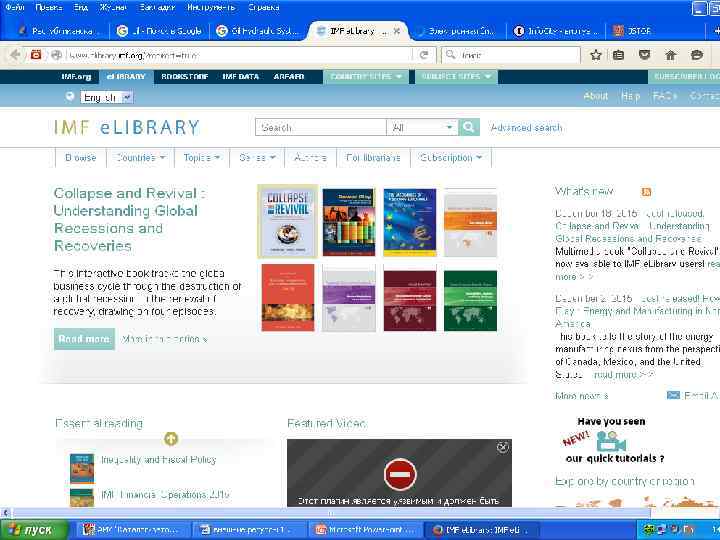Open the BOOKSTORE top navigation tab
The width and height of the screenshot is (720, 540).
tap(185, 77)
